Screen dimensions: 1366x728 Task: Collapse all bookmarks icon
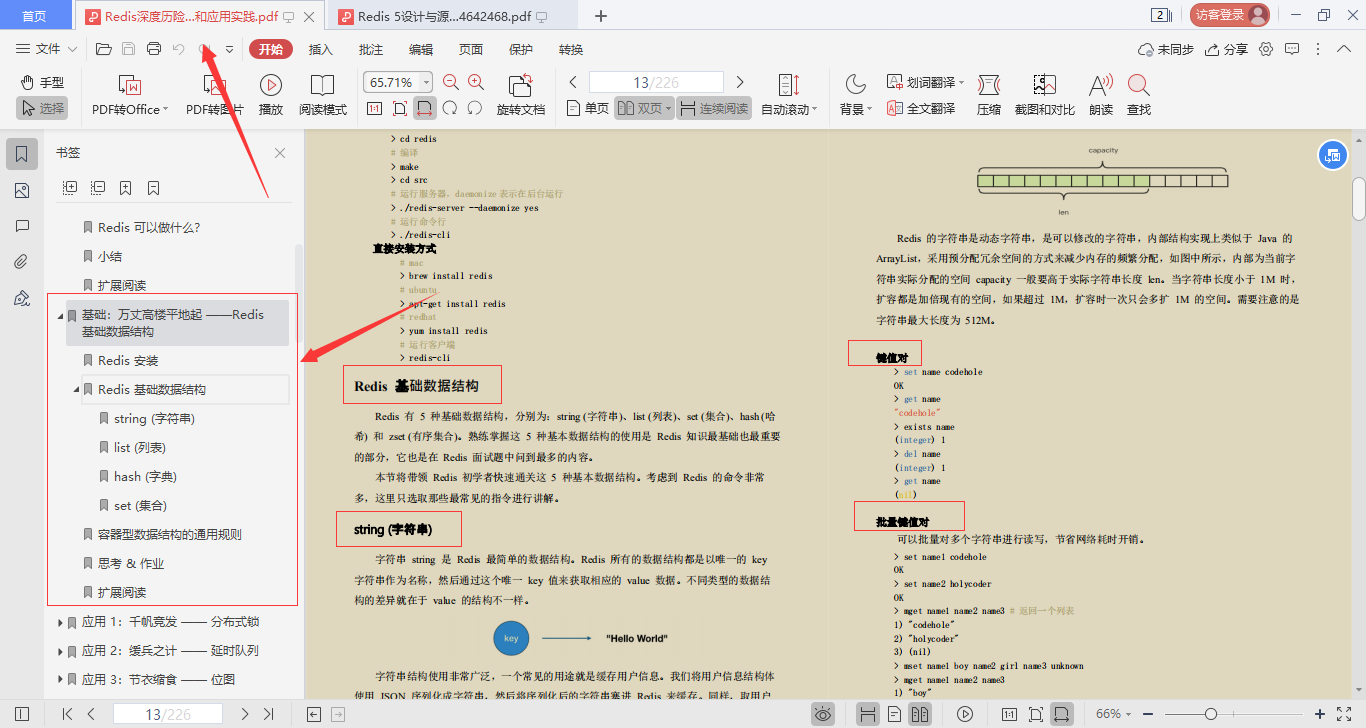98,187
